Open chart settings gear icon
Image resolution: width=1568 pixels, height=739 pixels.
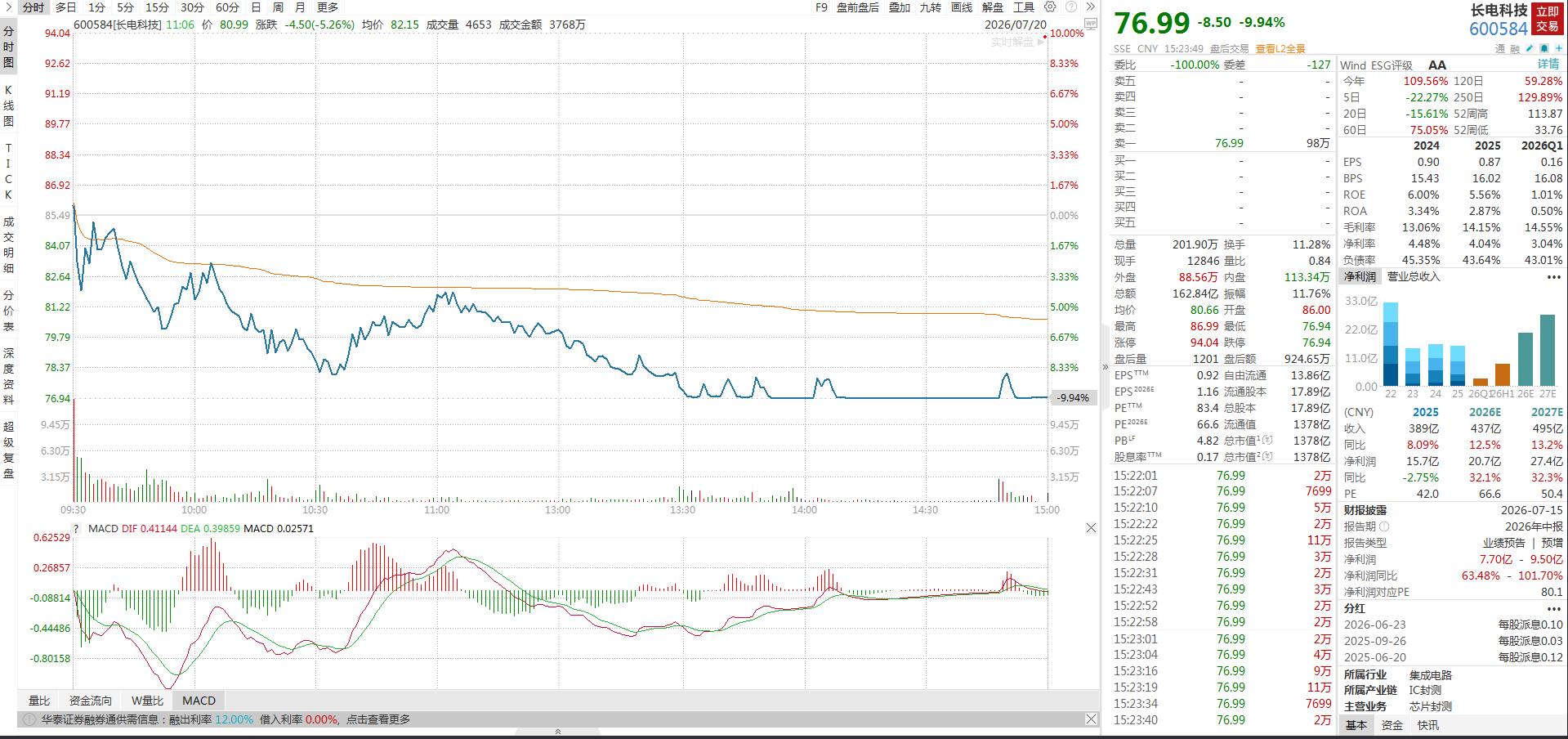coord(1050,7)
